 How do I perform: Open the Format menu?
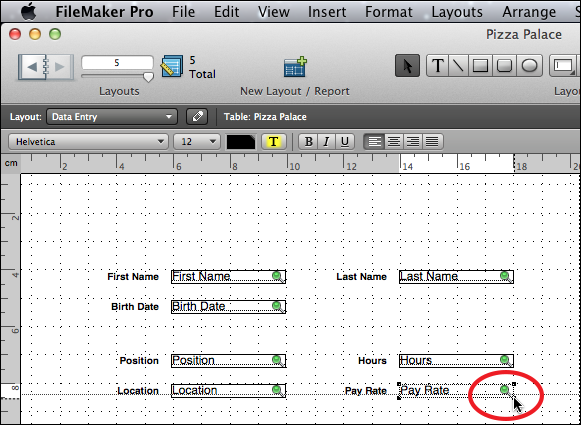(388, 12)
